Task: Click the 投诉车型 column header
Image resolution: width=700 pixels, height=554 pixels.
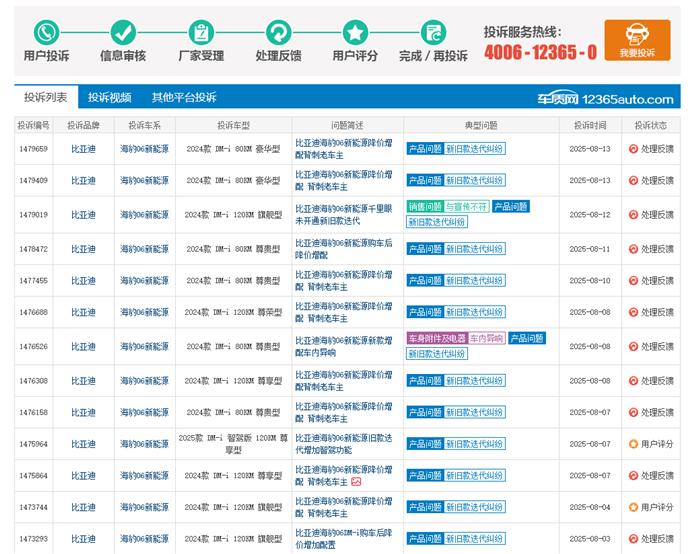Action: pyautogui.click(x=233, y=125)
